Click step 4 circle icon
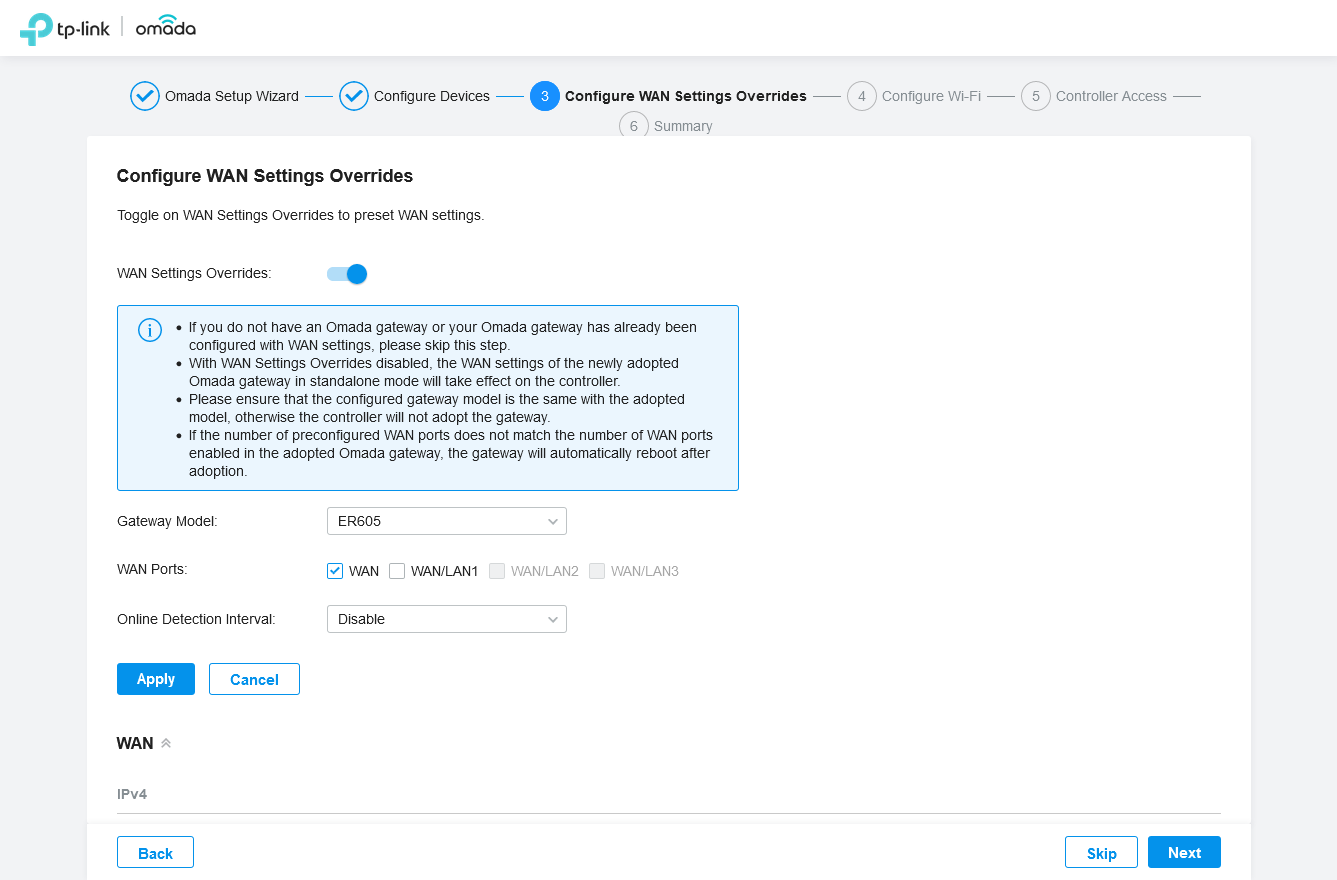Screen dimensions: 1337x880 pyautogui.click(x=862, y=96)
